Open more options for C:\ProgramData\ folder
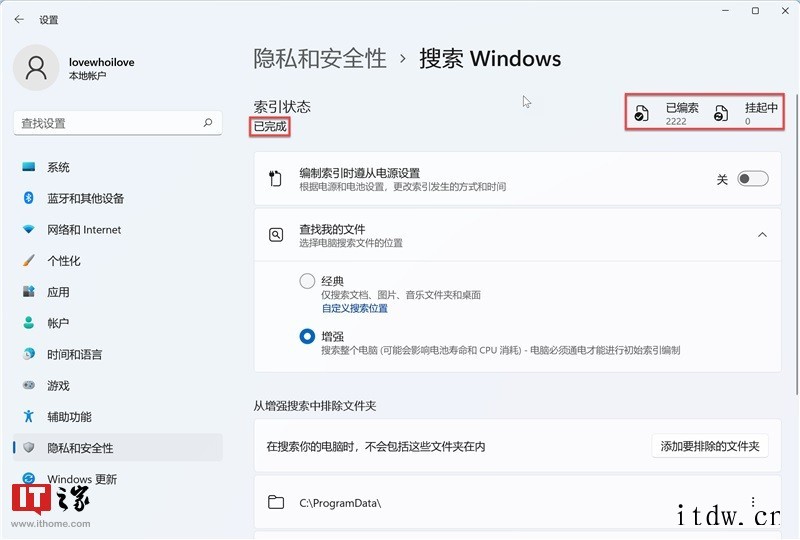This screenshot has height=540, width=800. click(x=753, y=502)
